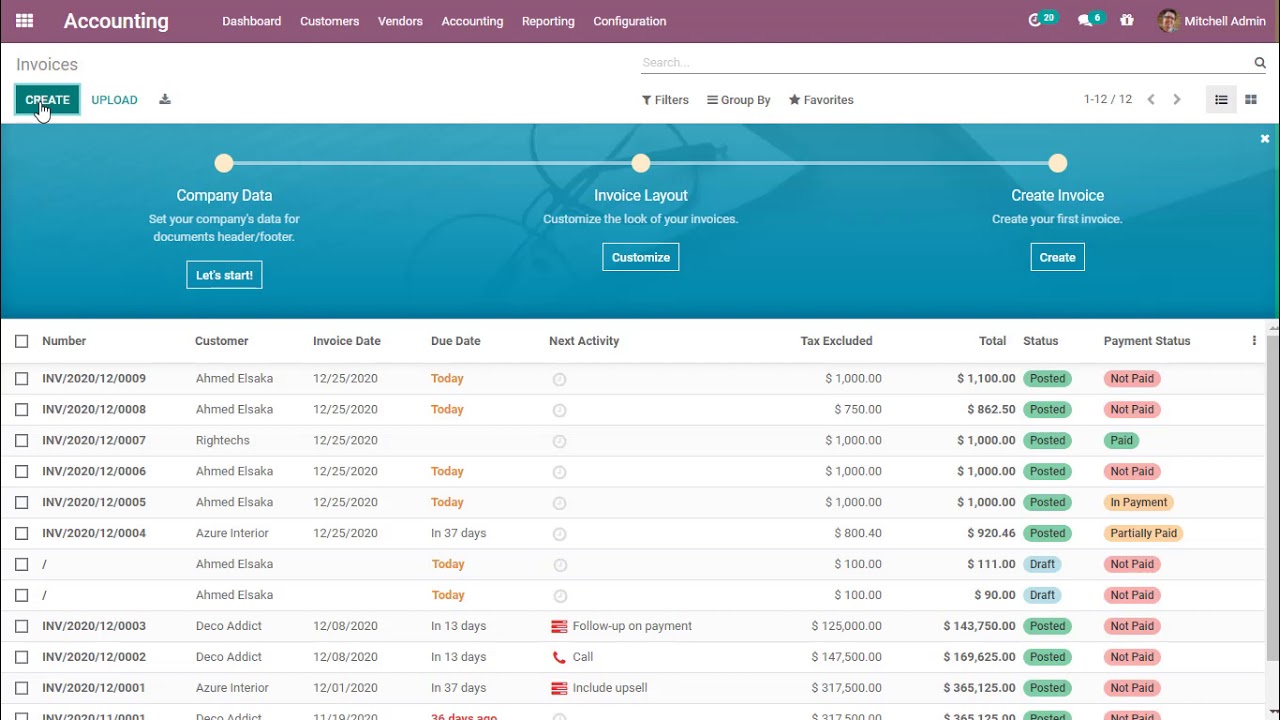Click activity clock icon for INV/2020/12/0007
This screenshot has height=720, width=1280.
(x=559, y=441)
